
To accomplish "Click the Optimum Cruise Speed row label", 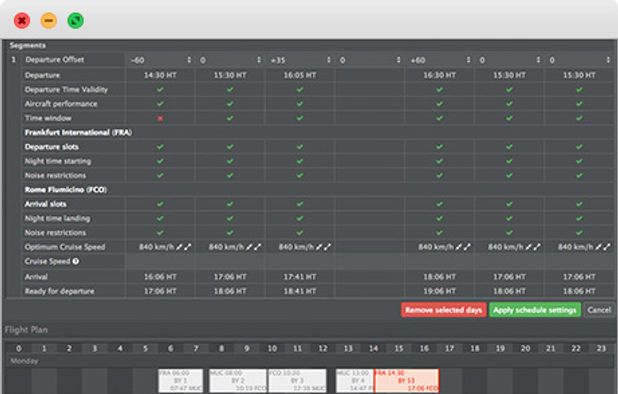I will (x=65, y=247).
